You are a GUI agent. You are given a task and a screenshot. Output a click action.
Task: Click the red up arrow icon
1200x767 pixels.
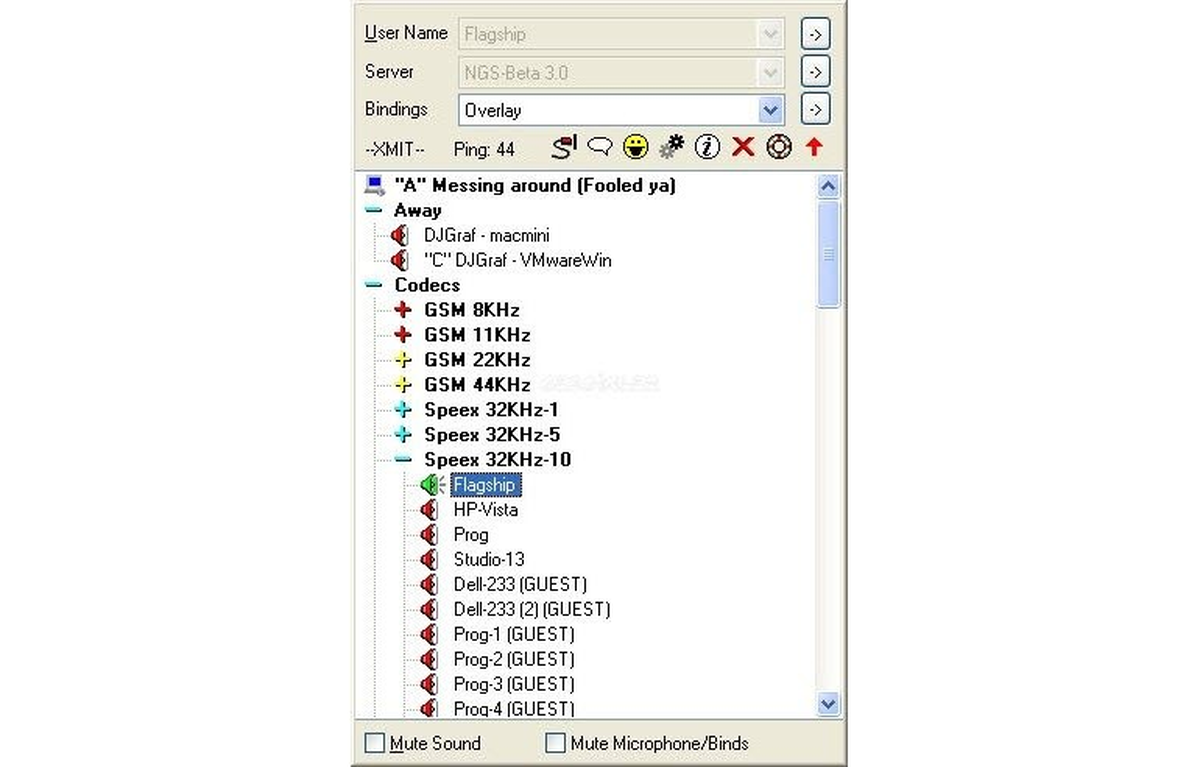click(814, 147)
